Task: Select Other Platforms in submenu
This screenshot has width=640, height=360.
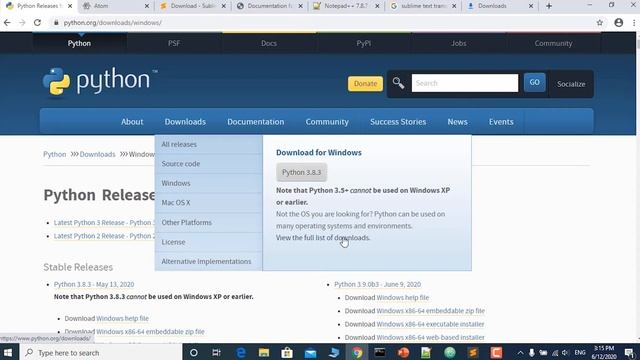Action: [209, 222]
